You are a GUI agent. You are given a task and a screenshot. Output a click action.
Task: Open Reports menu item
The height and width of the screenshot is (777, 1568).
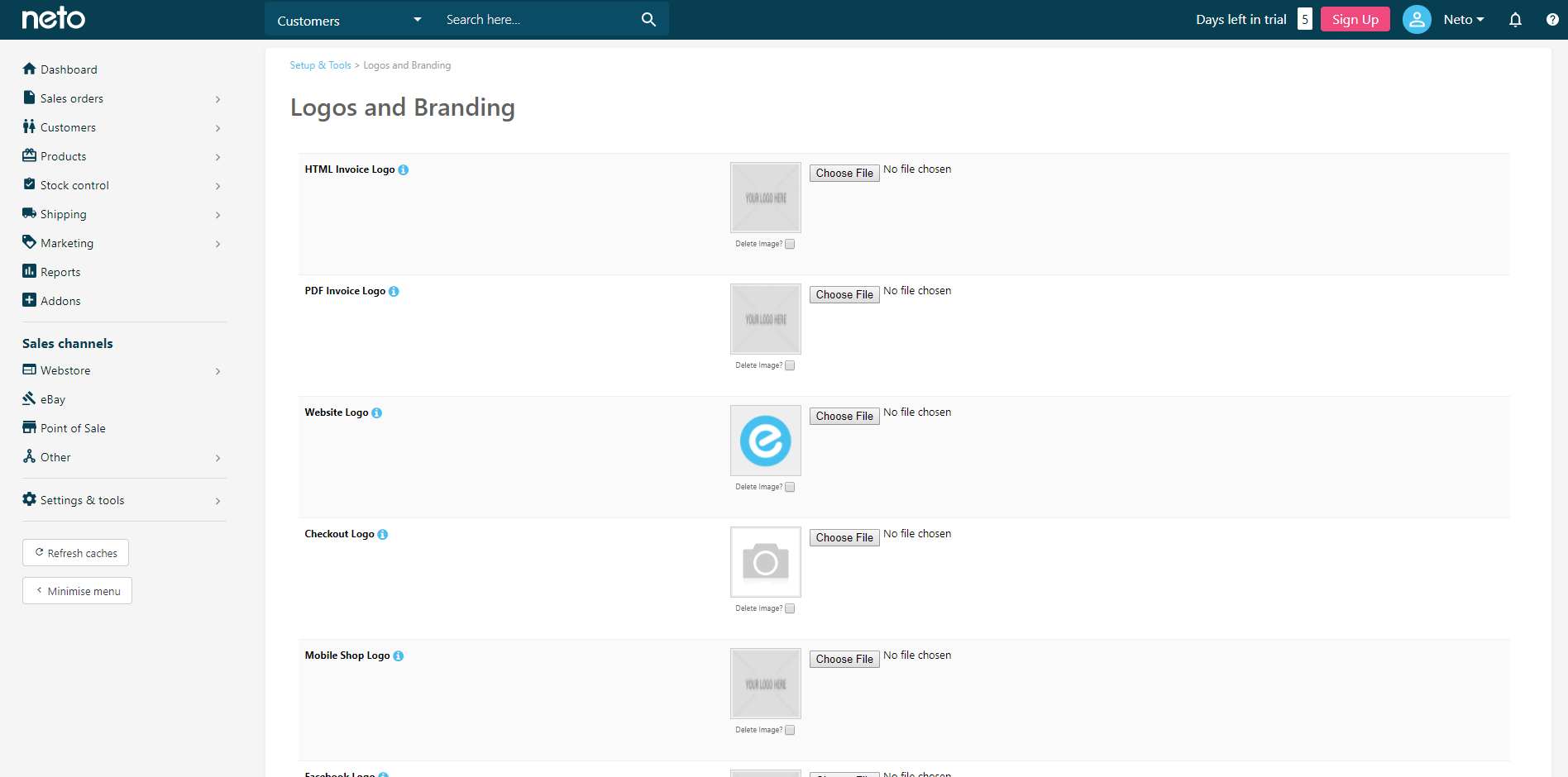(x=60, y=272)
